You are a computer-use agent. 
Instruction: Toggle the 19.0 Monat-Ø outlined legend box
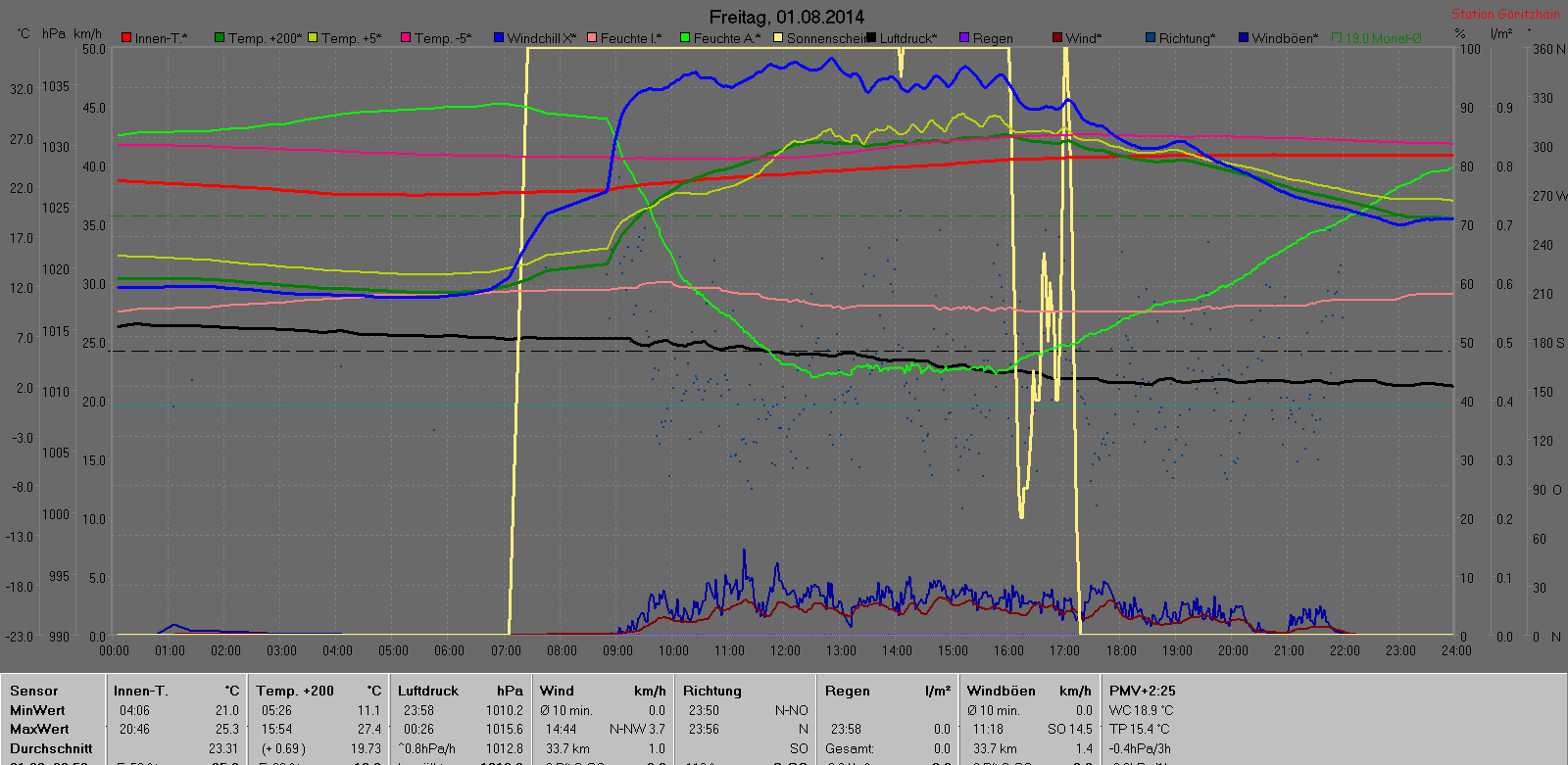pos(1337,38)
